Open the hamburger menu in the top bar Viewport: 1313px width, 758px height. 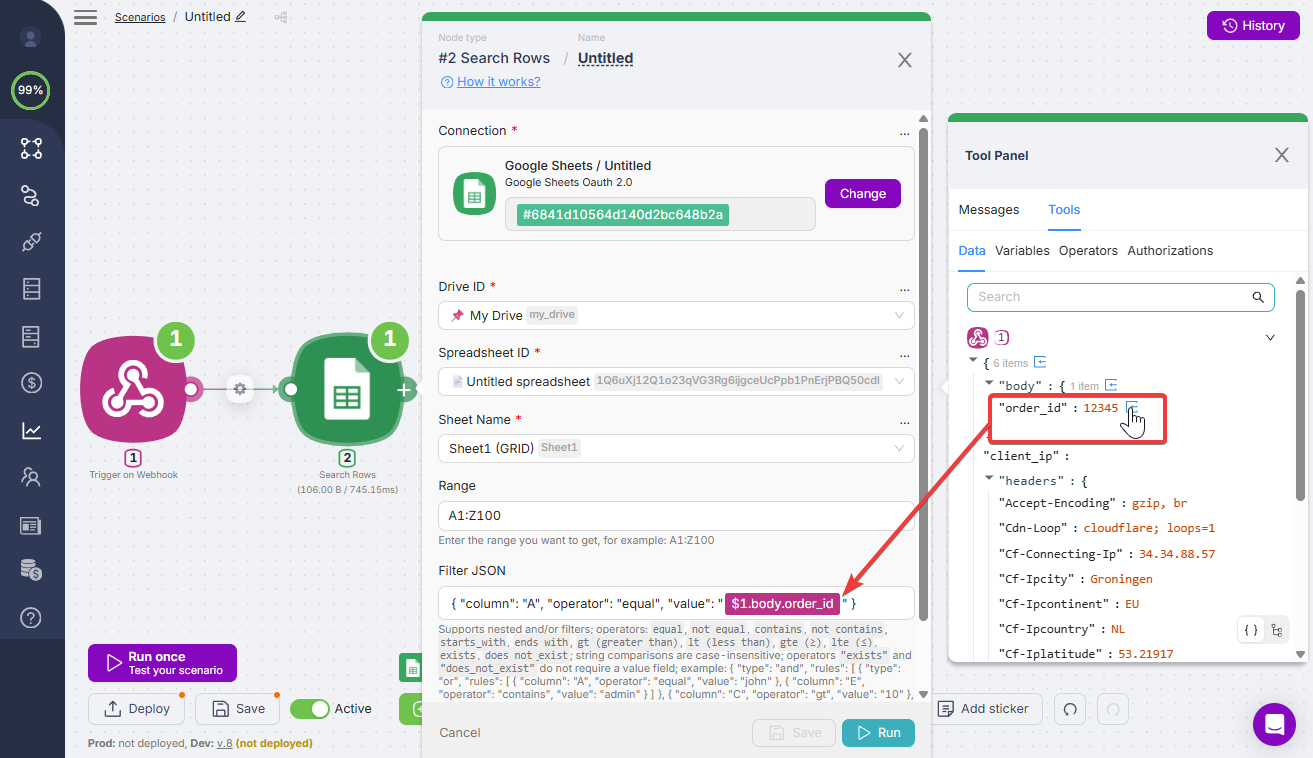click(x=86, y=17)
